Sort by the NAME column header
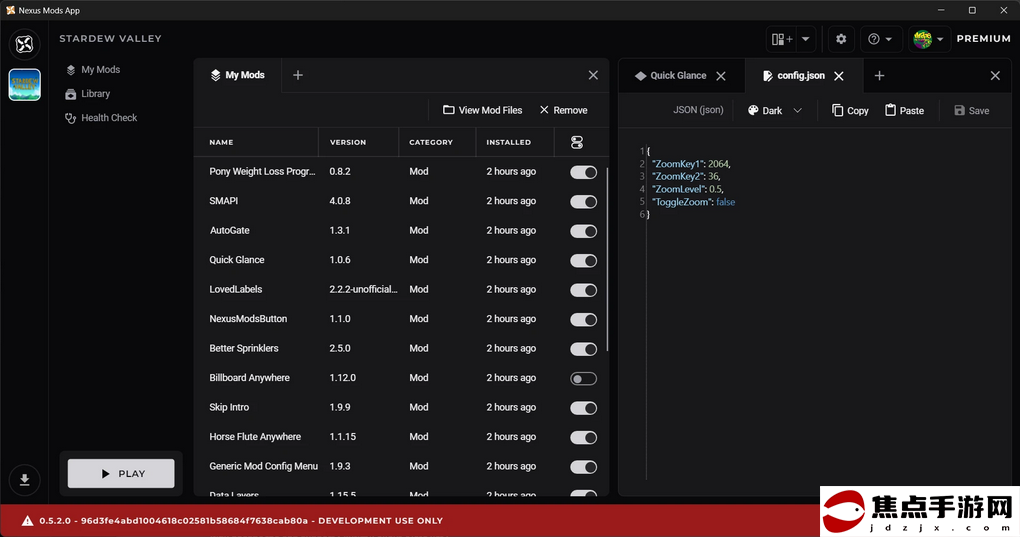Screen dimensions: 1020x537 click(221, 142)
